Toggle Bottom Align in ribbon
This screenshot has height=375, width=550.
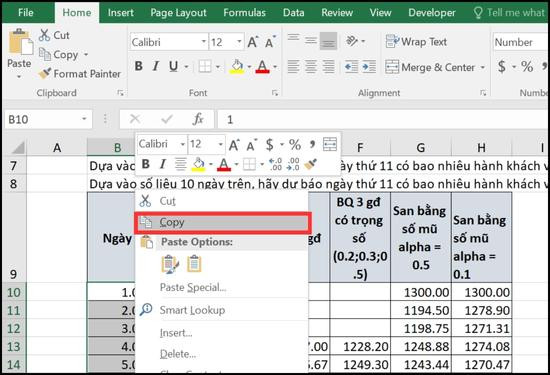point(328,41)
